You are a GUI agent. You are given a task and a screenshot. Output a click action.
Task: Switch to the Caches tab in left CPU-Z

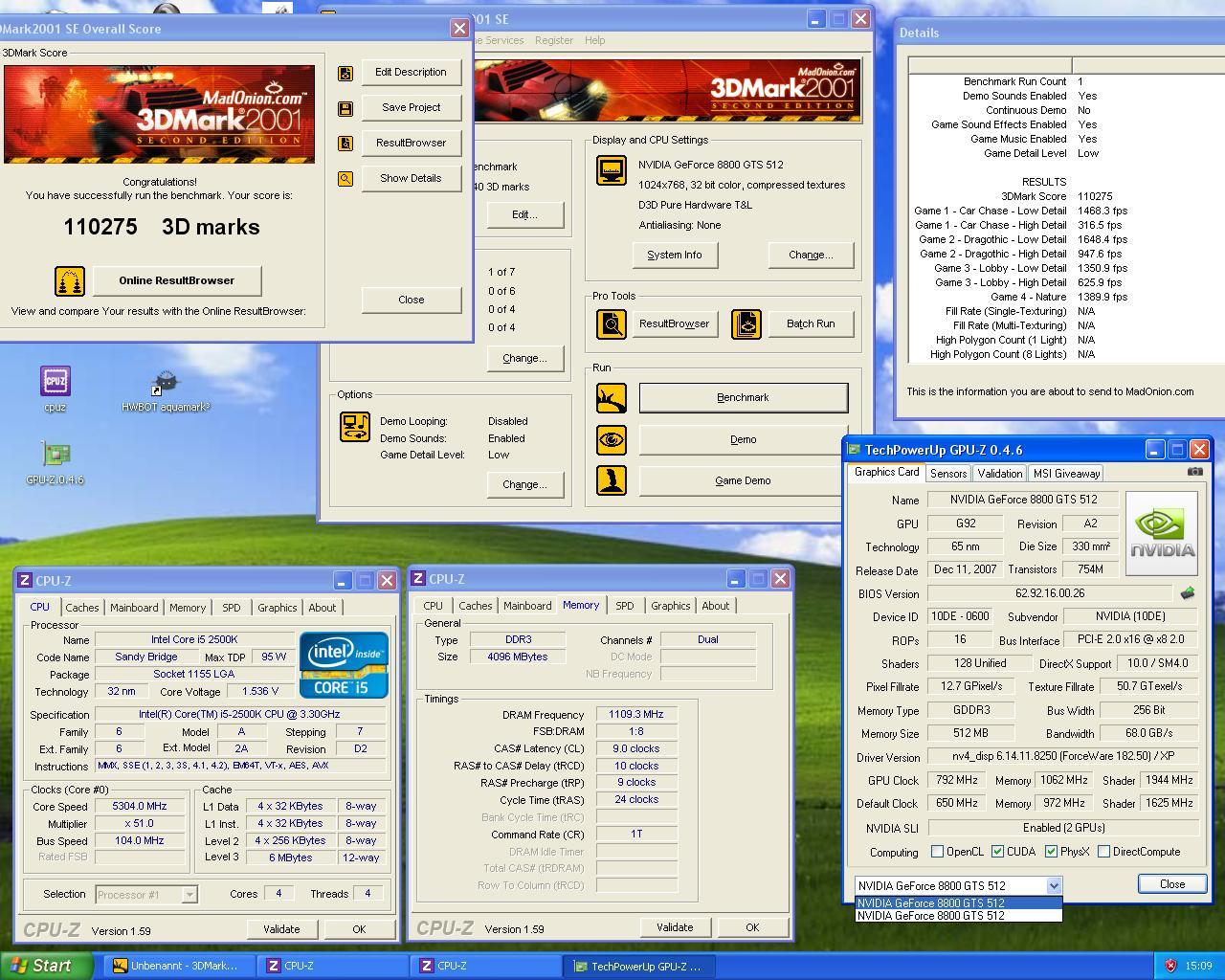tap(82, 608)
